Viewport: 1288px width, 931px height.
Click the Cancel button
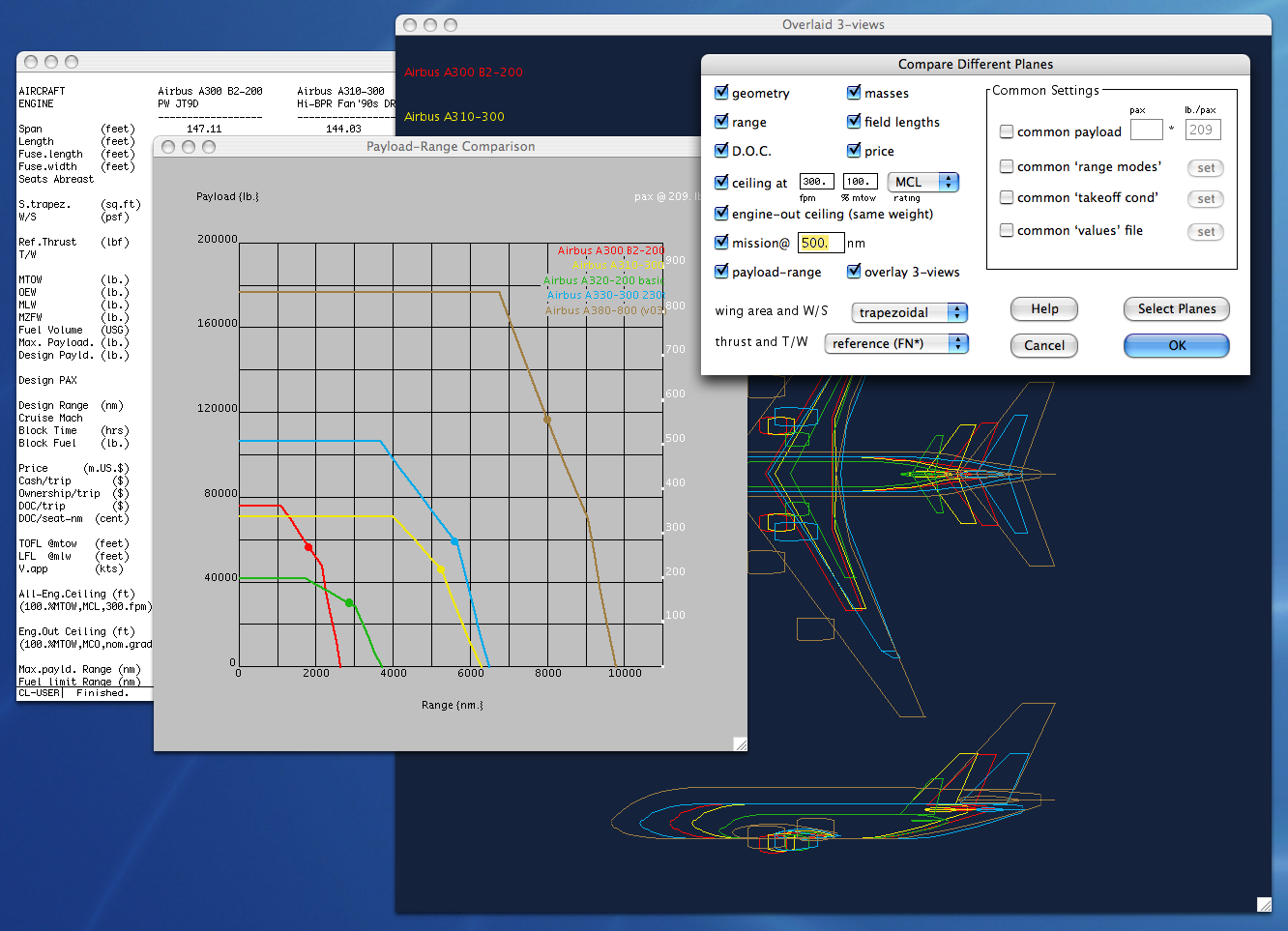point(1044,345)
